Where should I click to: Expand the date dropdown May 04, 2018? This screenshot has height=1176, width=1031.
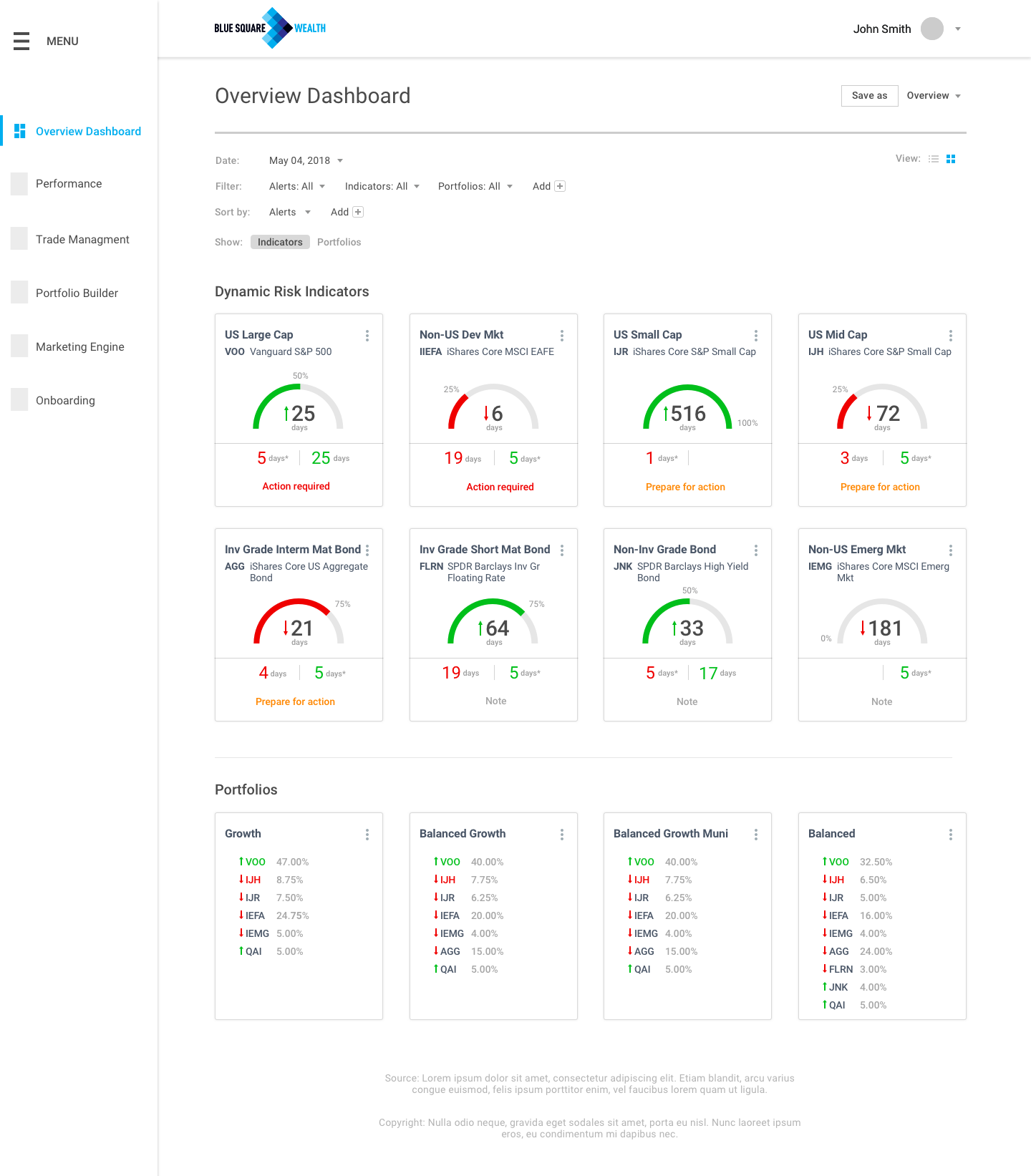(x=306, y=160)
